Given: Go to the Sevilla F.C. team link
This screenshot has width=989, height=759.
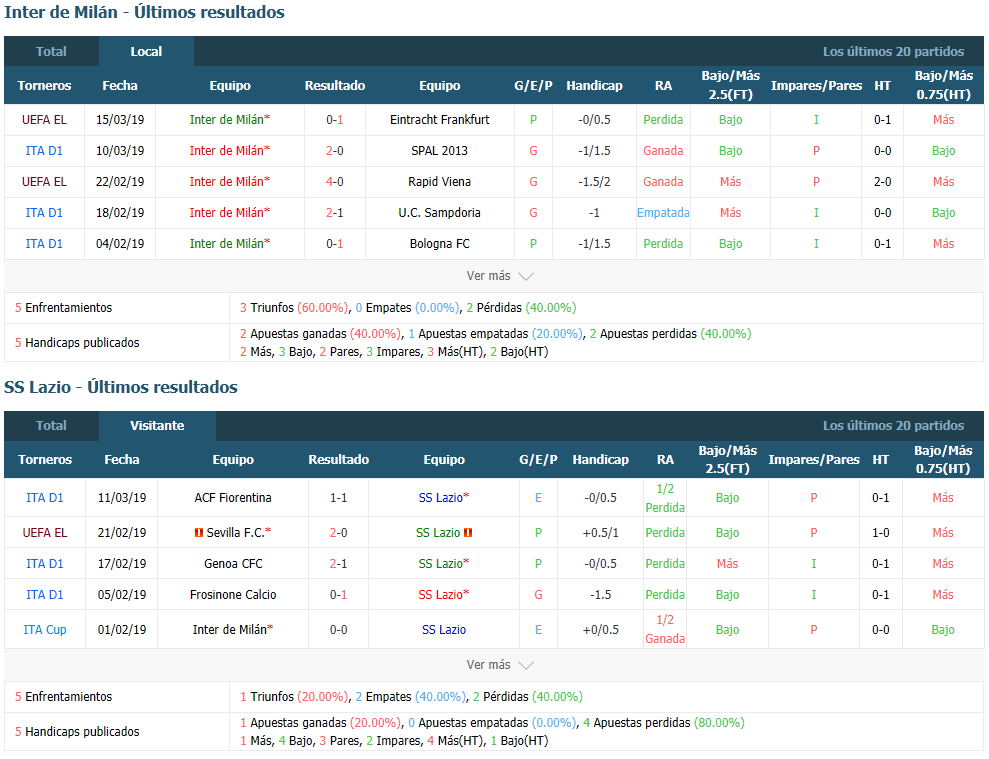Looking at the screenshot, I should 235,533.
